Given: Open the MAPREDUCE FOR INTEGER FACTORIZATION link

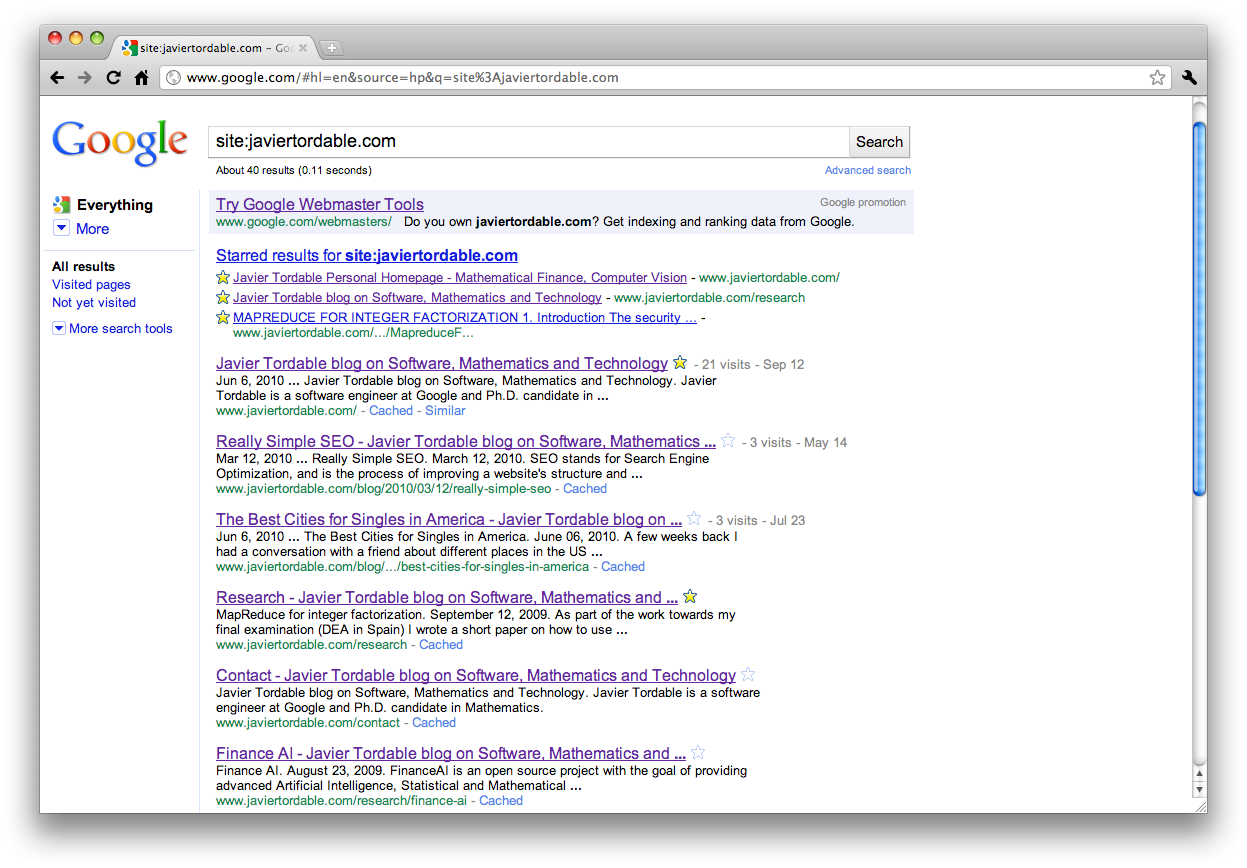Looking at the screenshot, I should 465,318.
